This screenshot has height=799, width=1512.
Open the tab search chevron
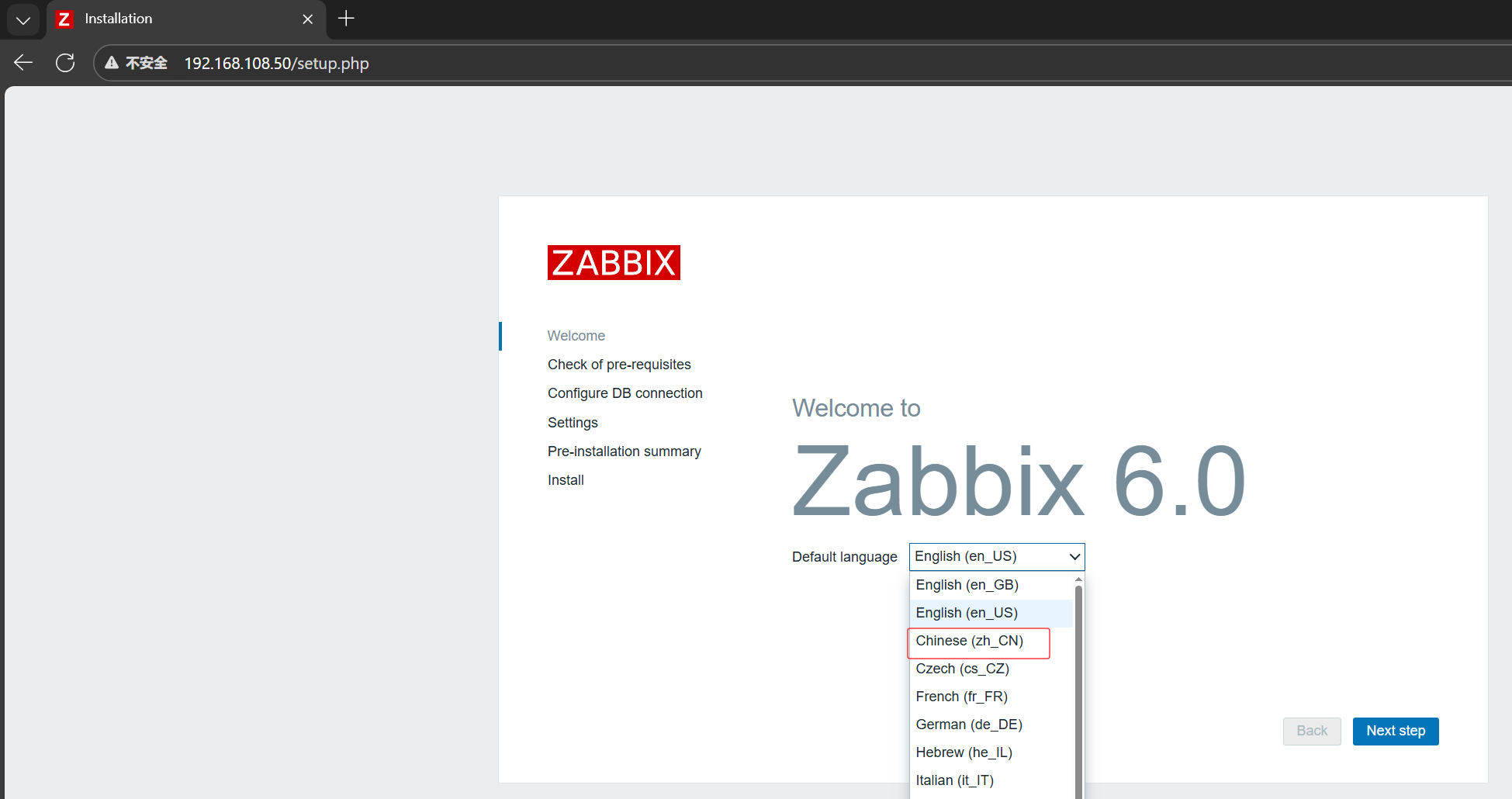tap(23, 19)
